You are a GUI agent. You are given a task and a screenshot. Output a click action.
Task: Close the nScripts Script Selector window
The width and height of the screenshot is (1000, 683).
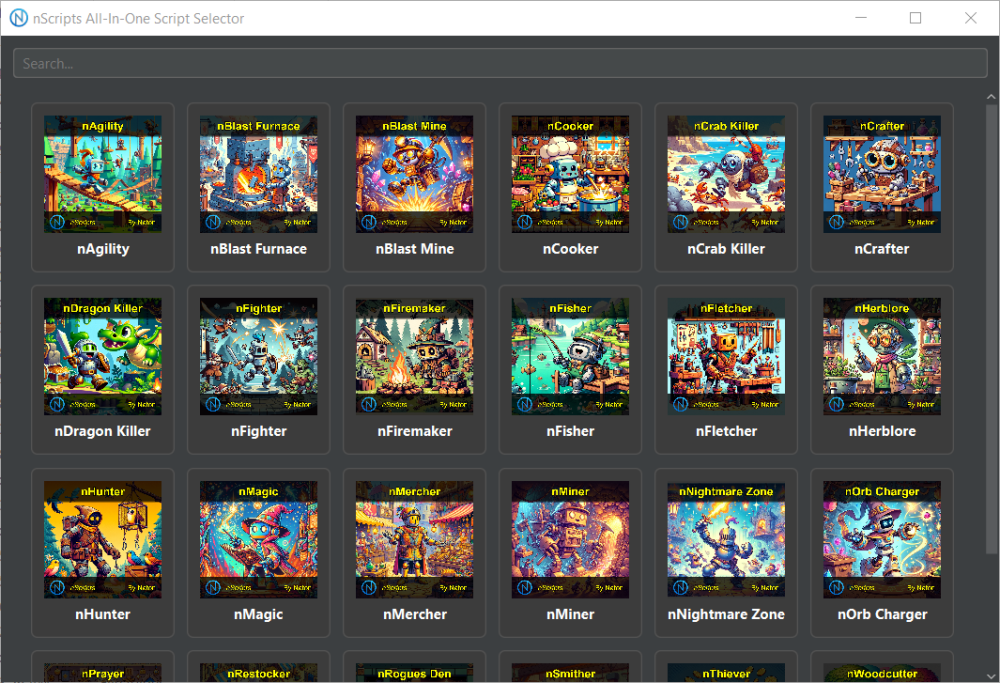point(970,18)
